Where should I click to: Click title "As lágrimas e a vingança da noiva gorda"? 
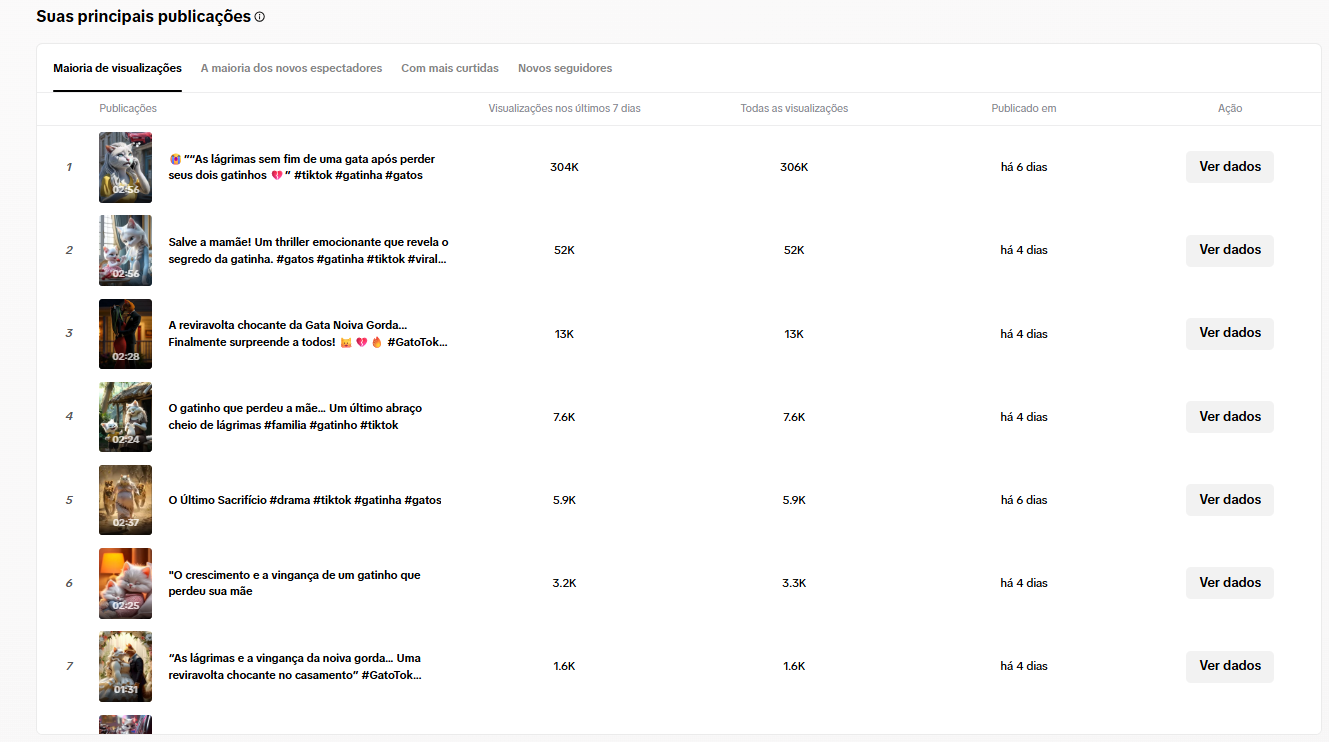coord(295,665)
